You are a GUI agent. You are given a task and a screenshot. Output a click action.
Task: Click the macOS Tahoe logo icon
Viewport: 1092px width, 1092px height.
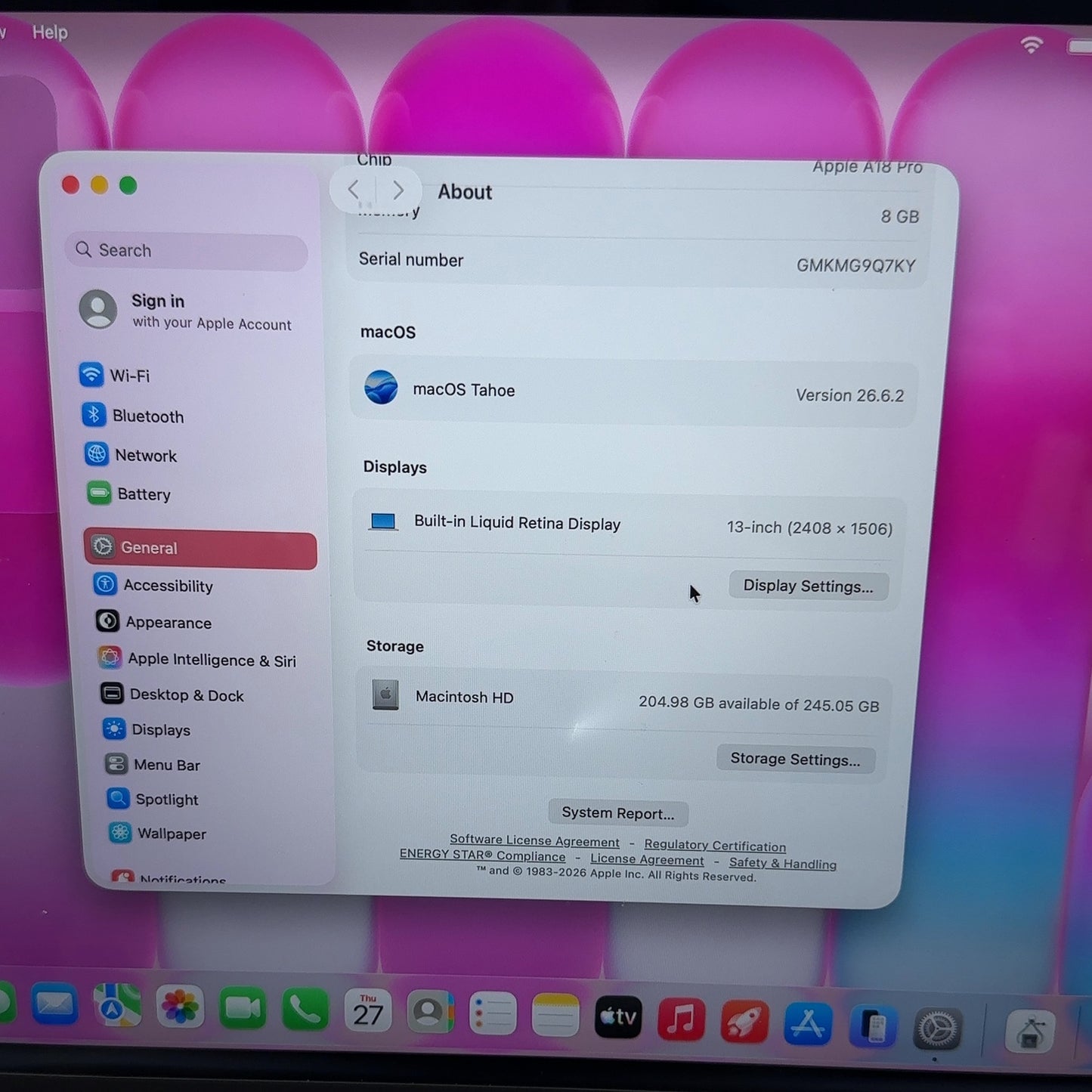pos(381,387)
